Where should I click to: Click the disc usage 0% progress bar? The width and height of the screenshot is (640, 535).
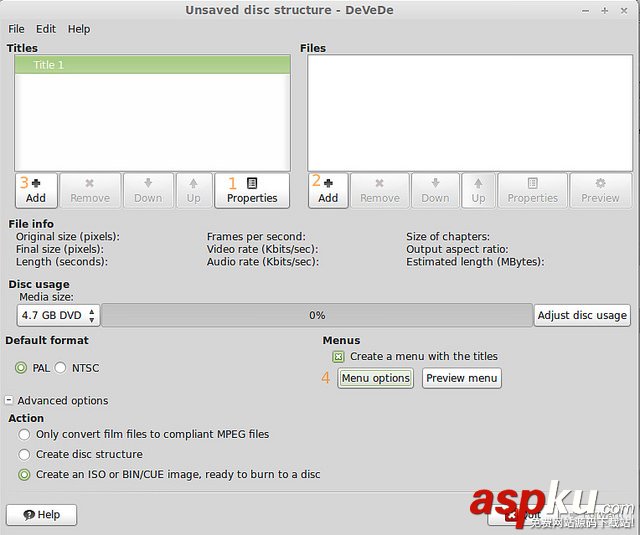click(x=317, y=315)
